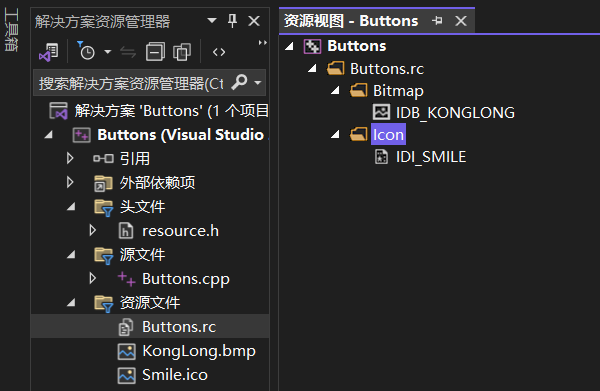
Task: Click the resource script icon of Buttons.rc
Action: [126, 327]
